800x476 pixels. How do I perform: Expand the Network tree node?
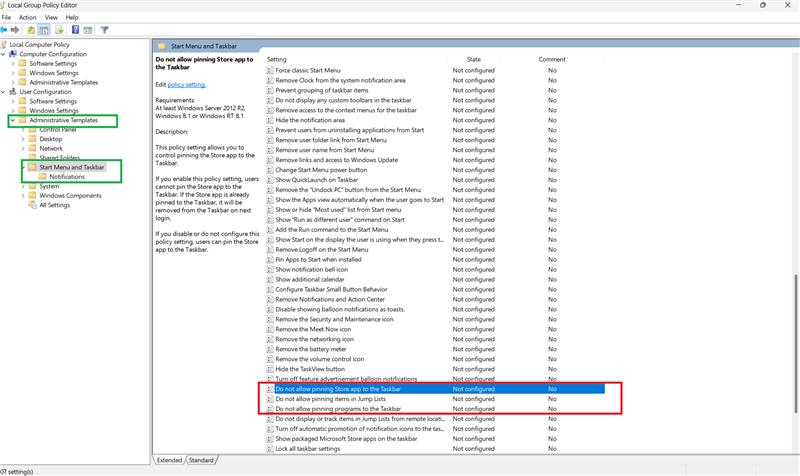(23, 148)
